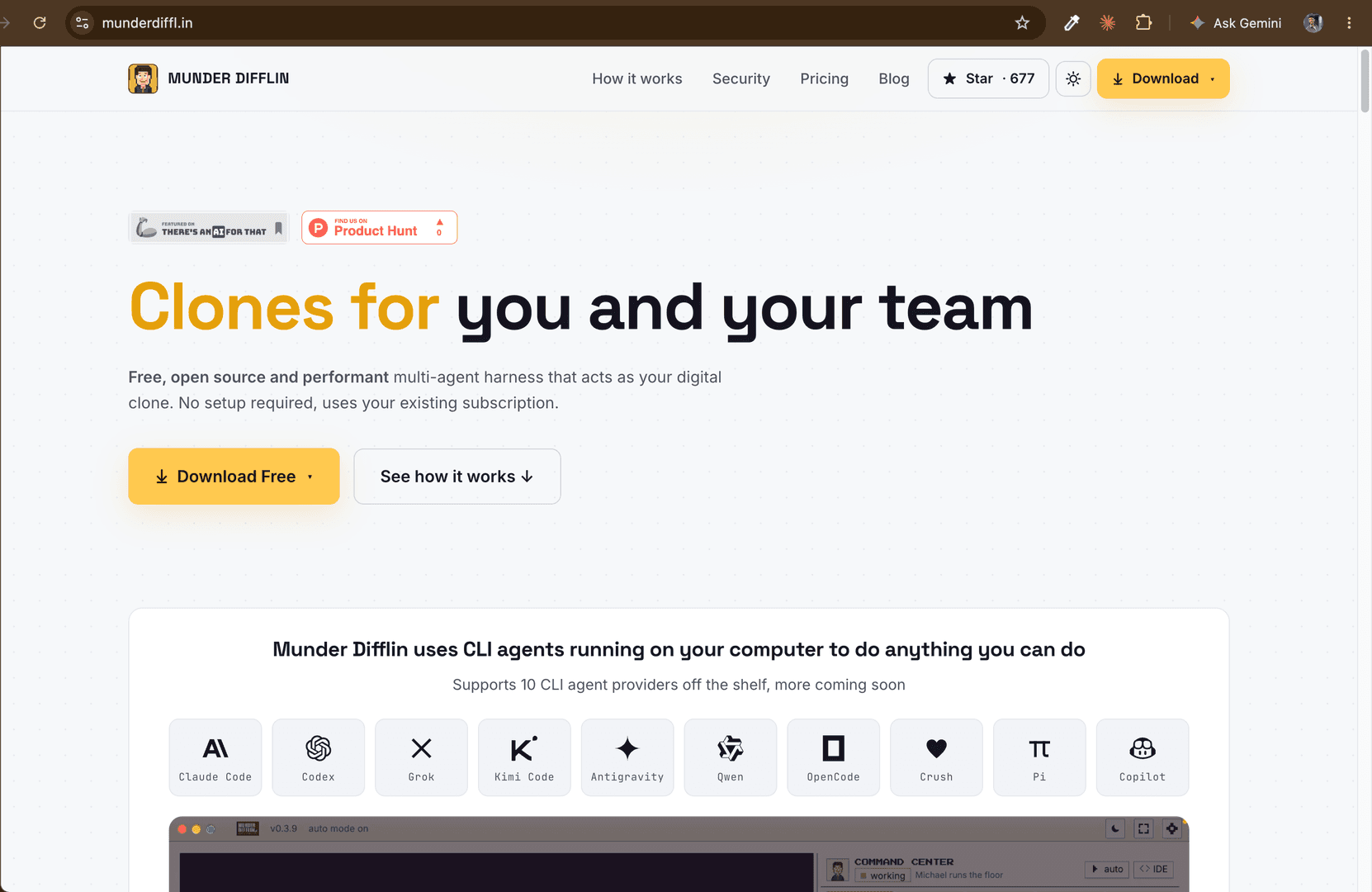Open the orange starburst extension icon
1372x892 pixels.
tap(1108, 23)
